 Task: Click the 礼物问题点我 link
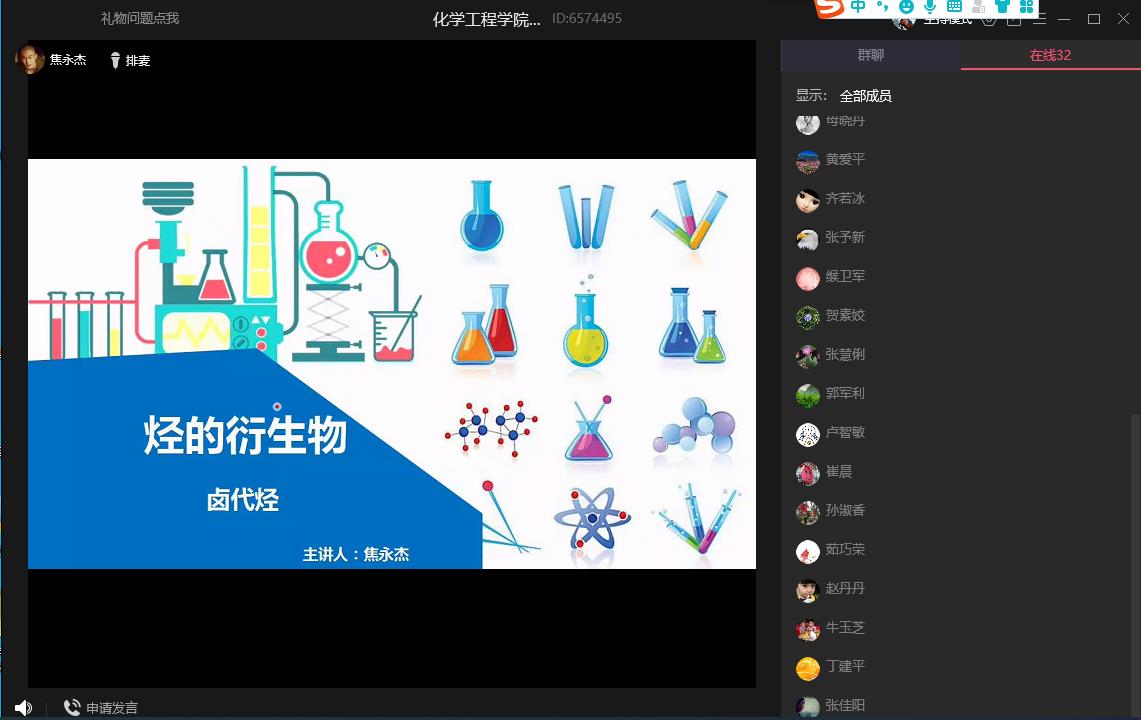[140, 18]
